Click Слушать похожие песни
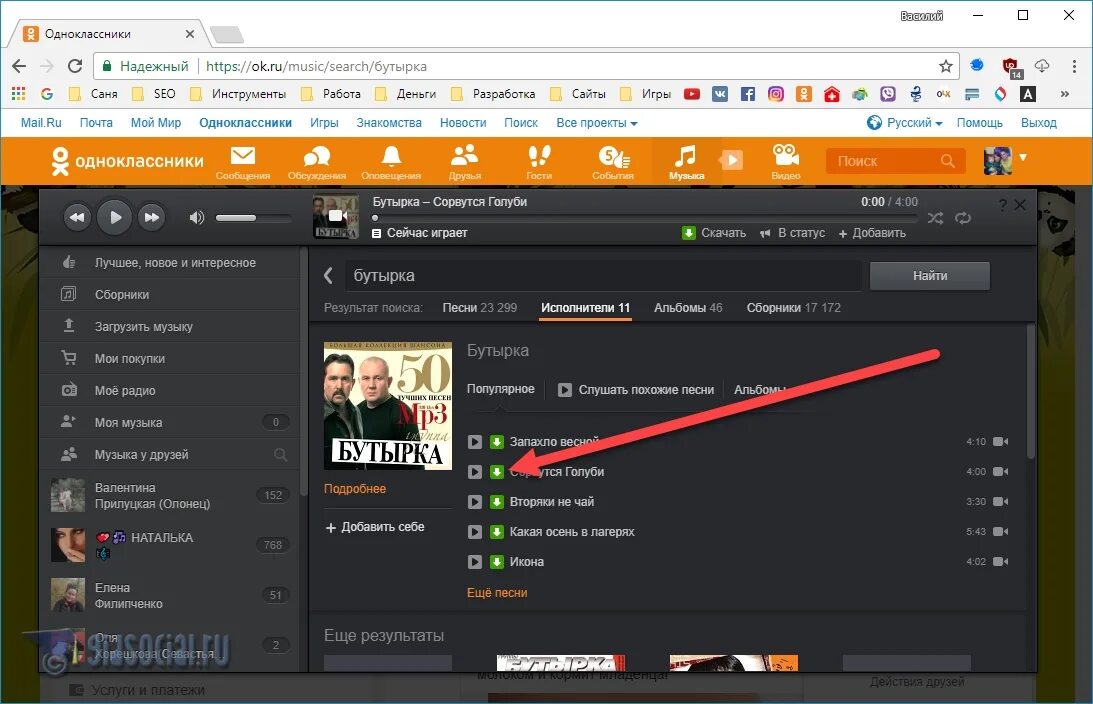 coord(636,390)
